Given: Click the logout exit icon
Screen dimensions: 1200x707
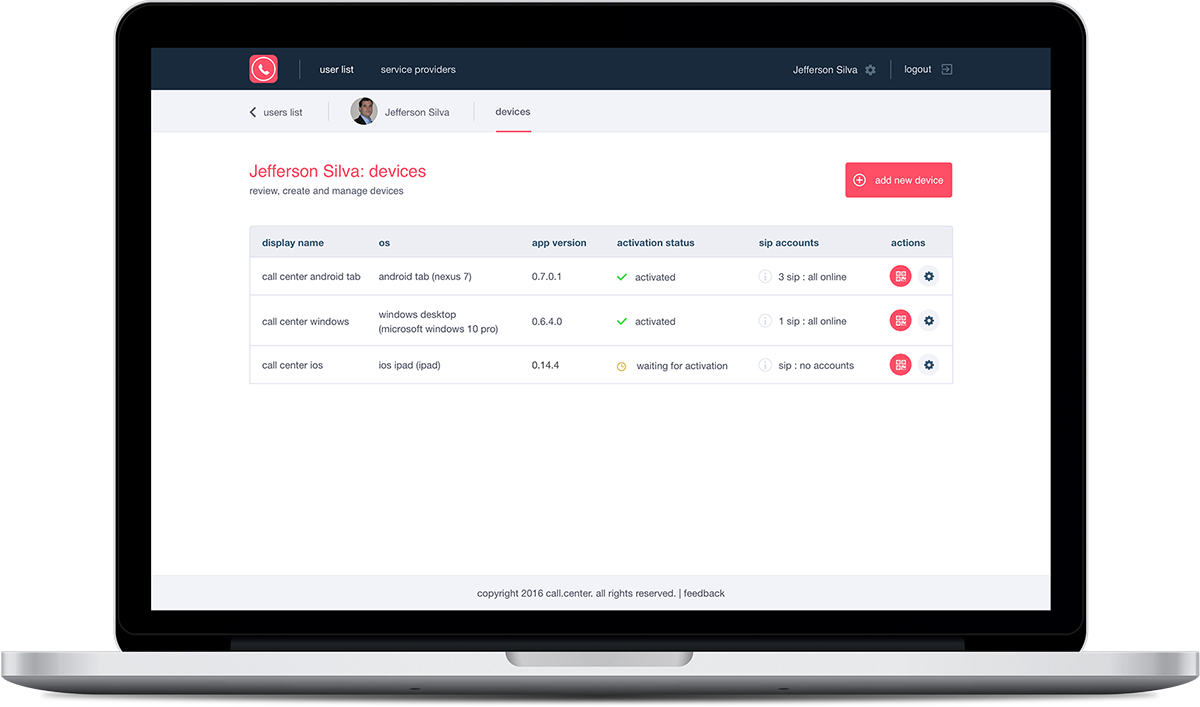Looking at the screenshot, I should [x=947, y=70].
